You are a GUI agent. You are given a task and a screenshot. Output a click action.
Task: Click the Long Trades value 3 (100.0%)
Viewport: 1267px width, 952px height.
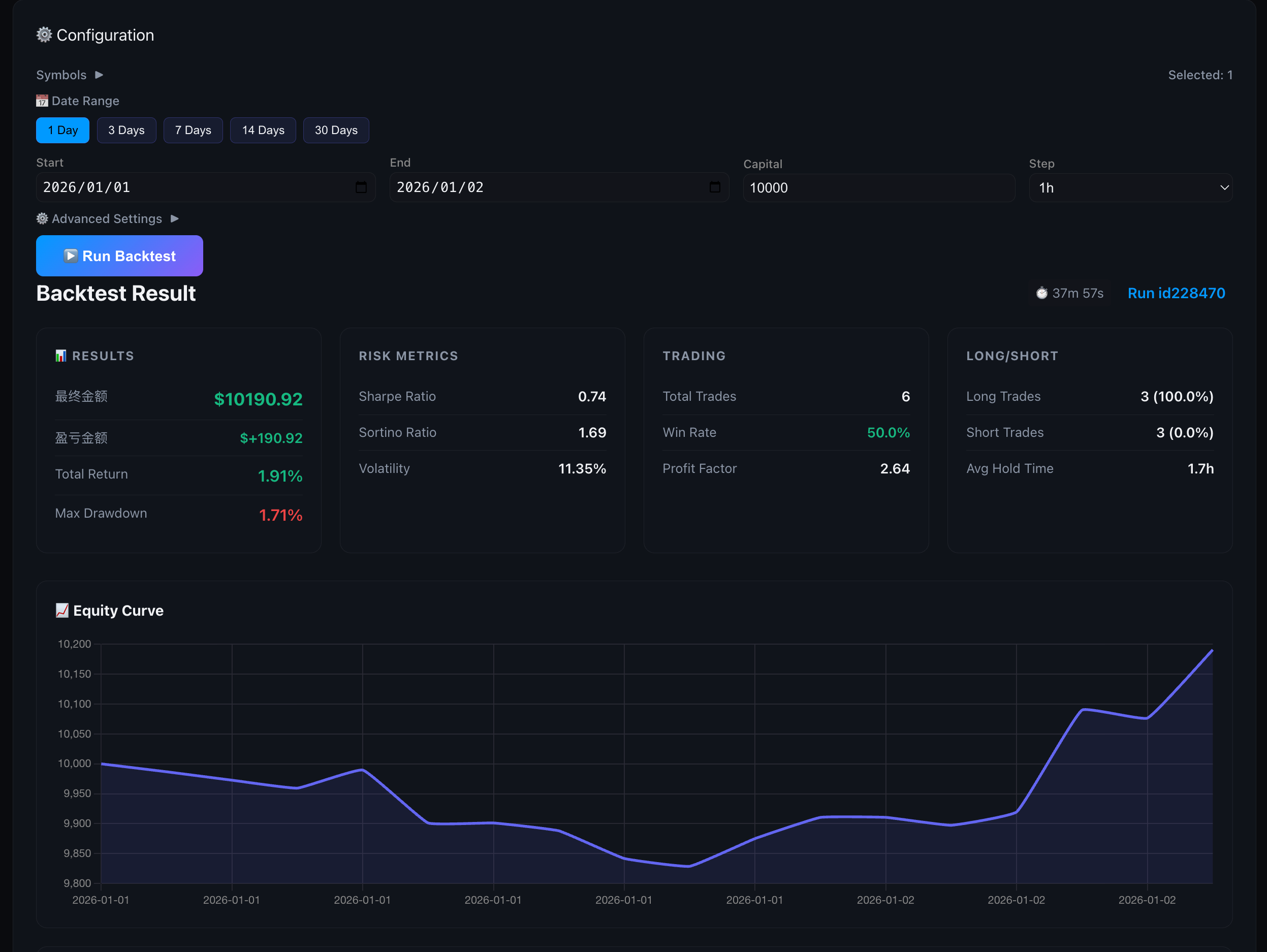point(1177,396)
